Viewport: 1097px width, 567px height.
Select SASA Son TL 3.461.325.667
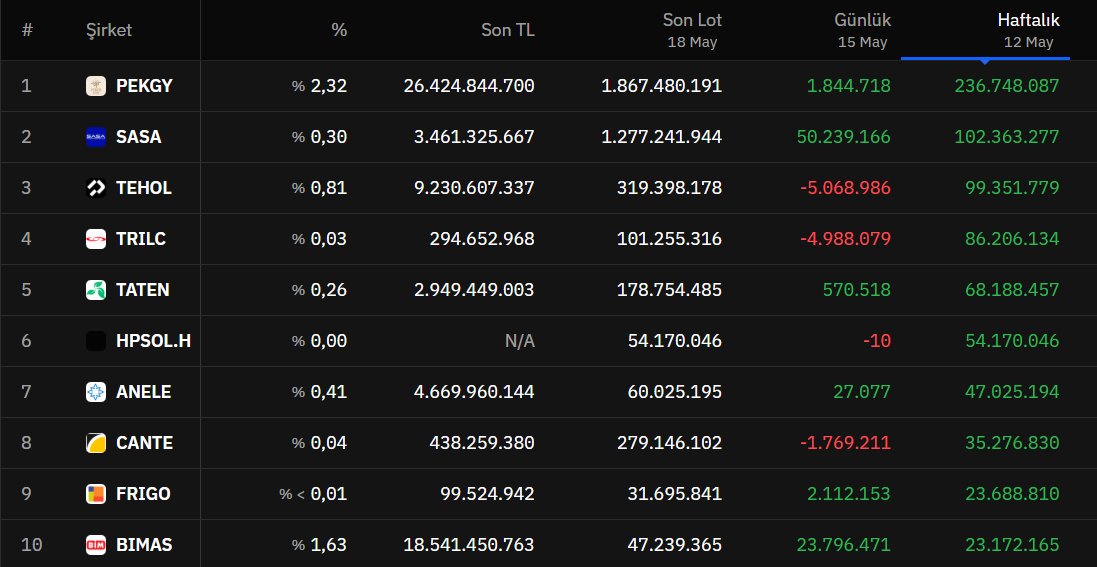tap(474, 137)
